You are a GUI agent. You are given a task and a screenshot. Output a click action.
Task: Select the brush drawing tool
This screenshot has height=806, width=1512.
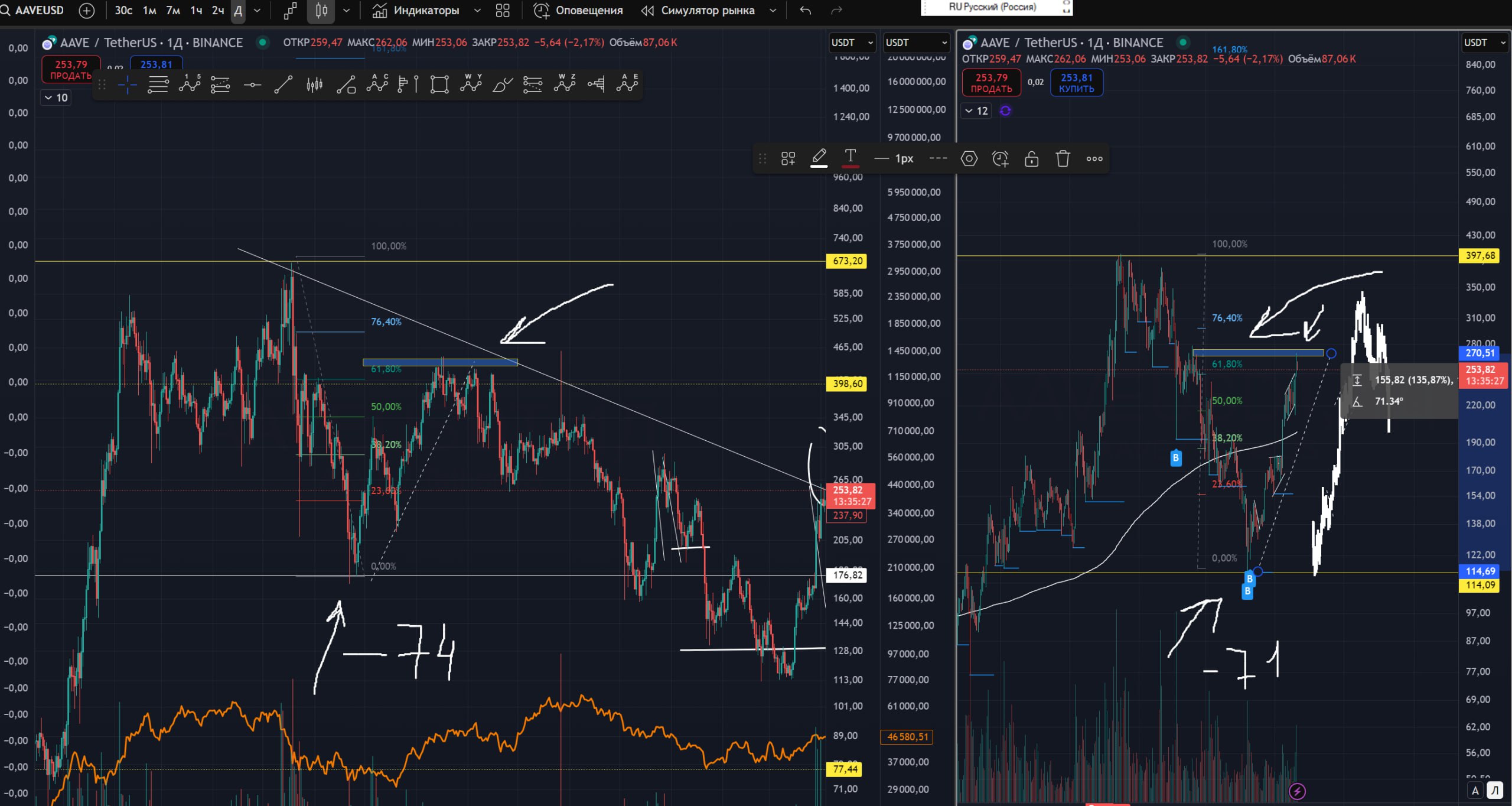(x=502, y=85)
